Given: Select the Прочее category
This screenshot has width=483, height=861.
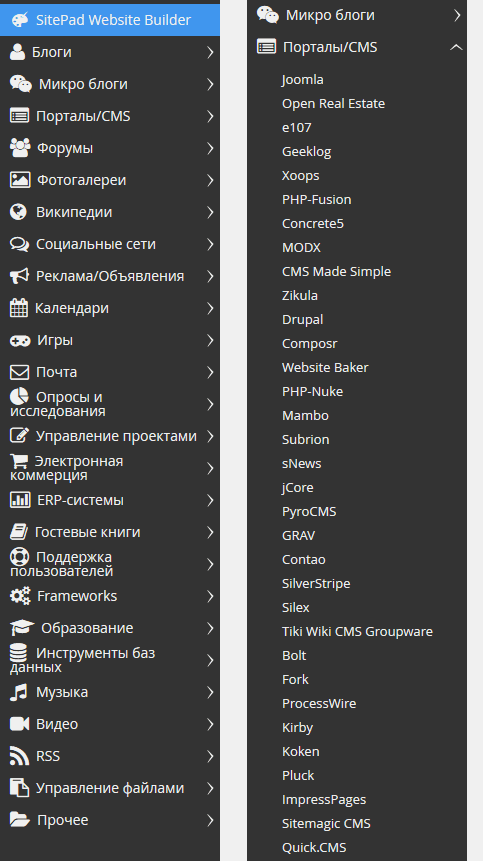Looking at the screenshot, I should (110, 820).
